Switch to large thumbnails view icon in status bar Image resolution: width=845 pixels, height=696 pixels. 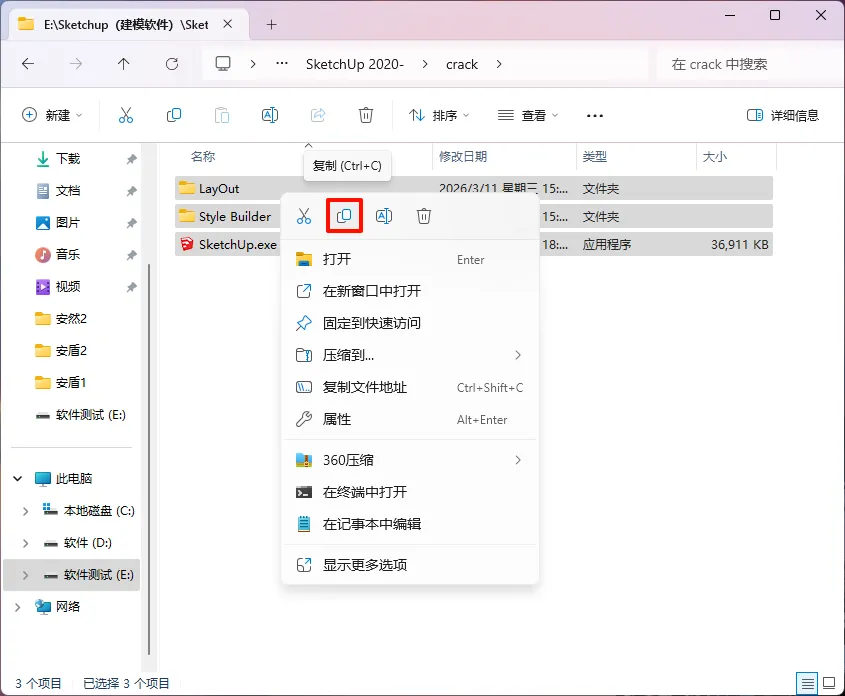(x=829, y=683)
